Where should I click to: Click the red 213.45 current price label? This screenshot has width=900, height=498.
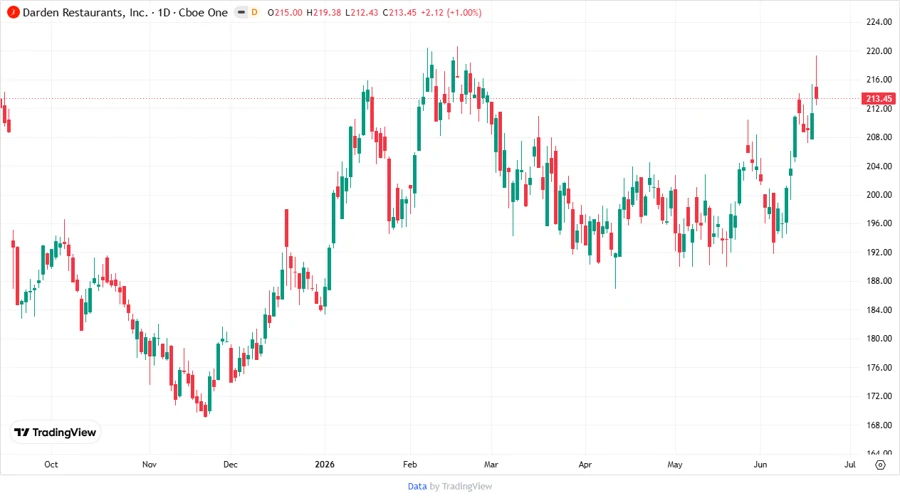[879, 99]
